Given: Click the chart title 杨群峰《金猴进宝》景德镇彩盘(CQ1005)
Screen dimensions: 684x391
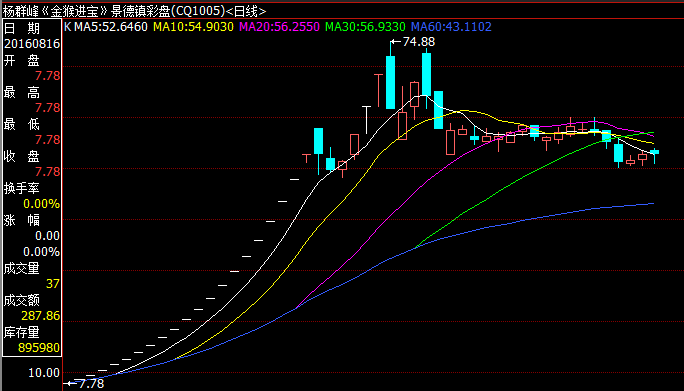Looking at the screenshot, I should click(114, 10).
